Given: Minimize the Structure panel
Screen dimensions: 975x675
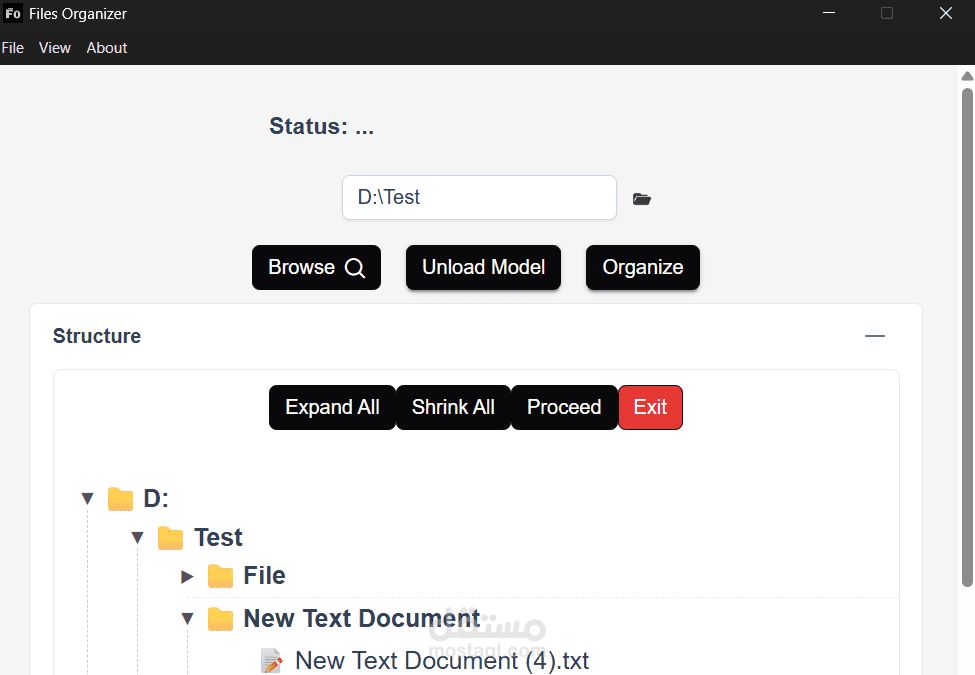Looking at the screenshot, I should click(x=874, y=336).
